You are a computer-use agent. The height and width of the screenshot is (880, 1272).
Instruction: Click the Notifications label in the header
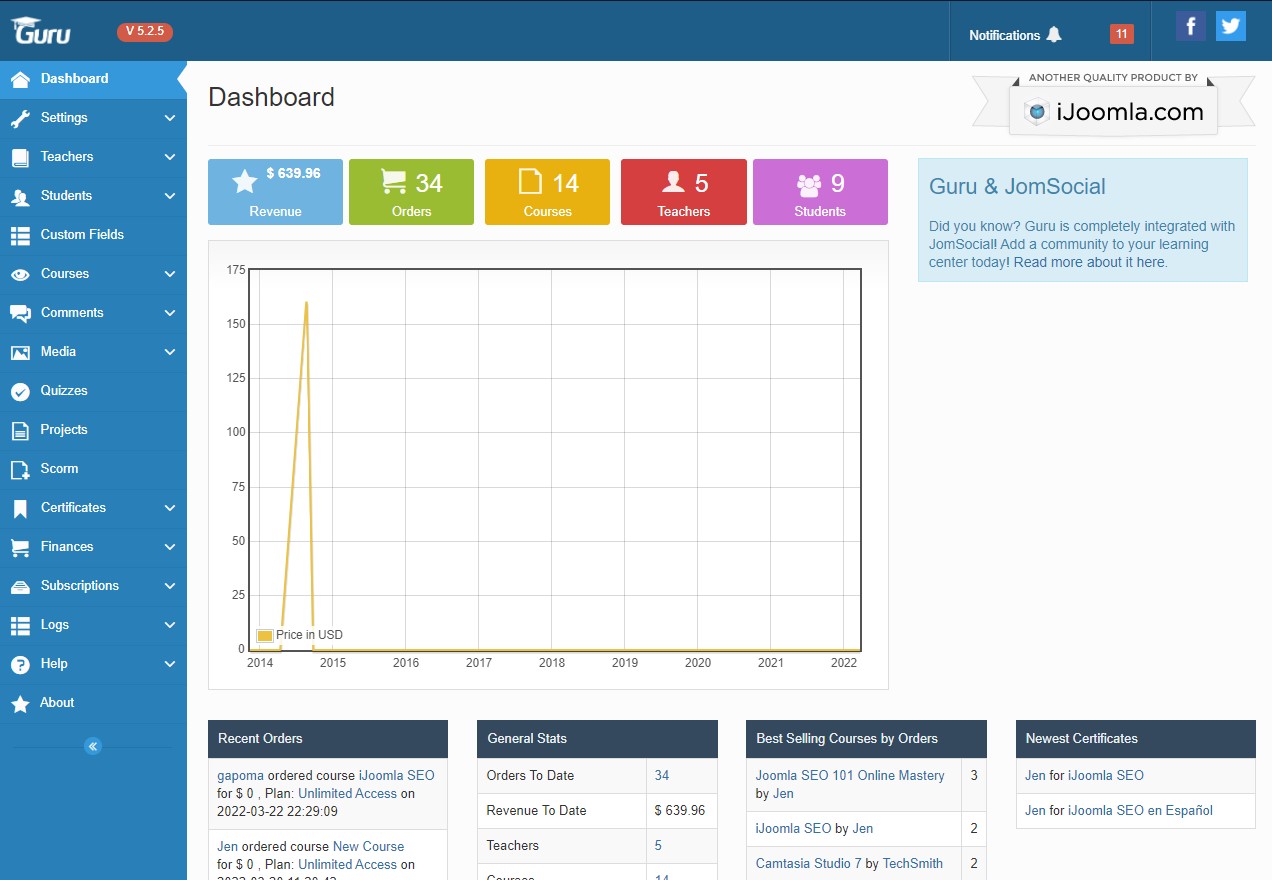click(x=1005, y=35)
